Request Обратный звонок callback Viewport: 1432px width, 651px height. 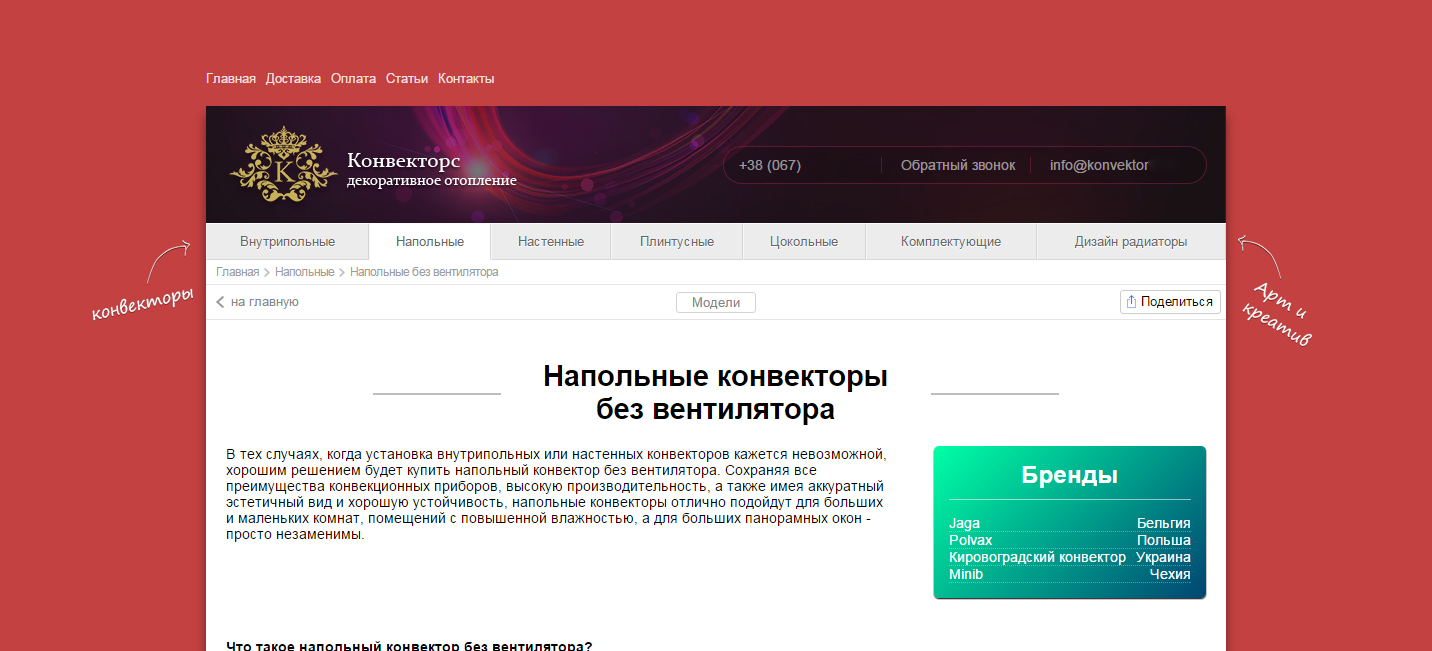point(957,165)
